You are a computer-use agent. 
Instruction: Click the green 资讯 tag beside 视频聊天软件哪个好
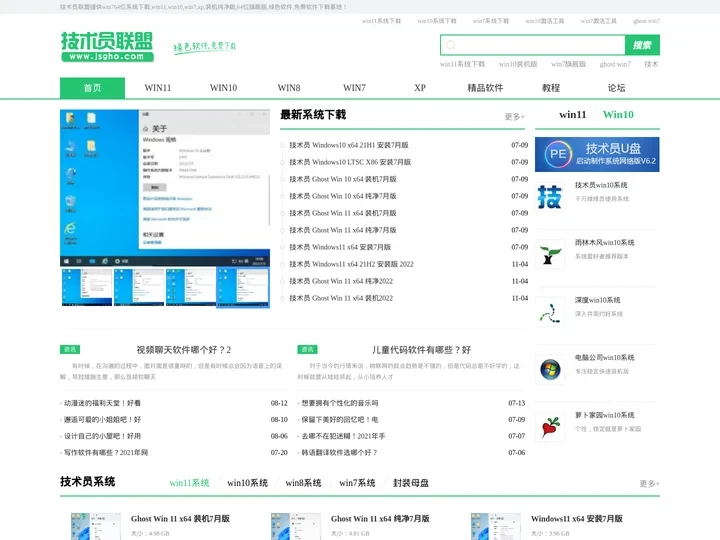click(x=70, y=349)
